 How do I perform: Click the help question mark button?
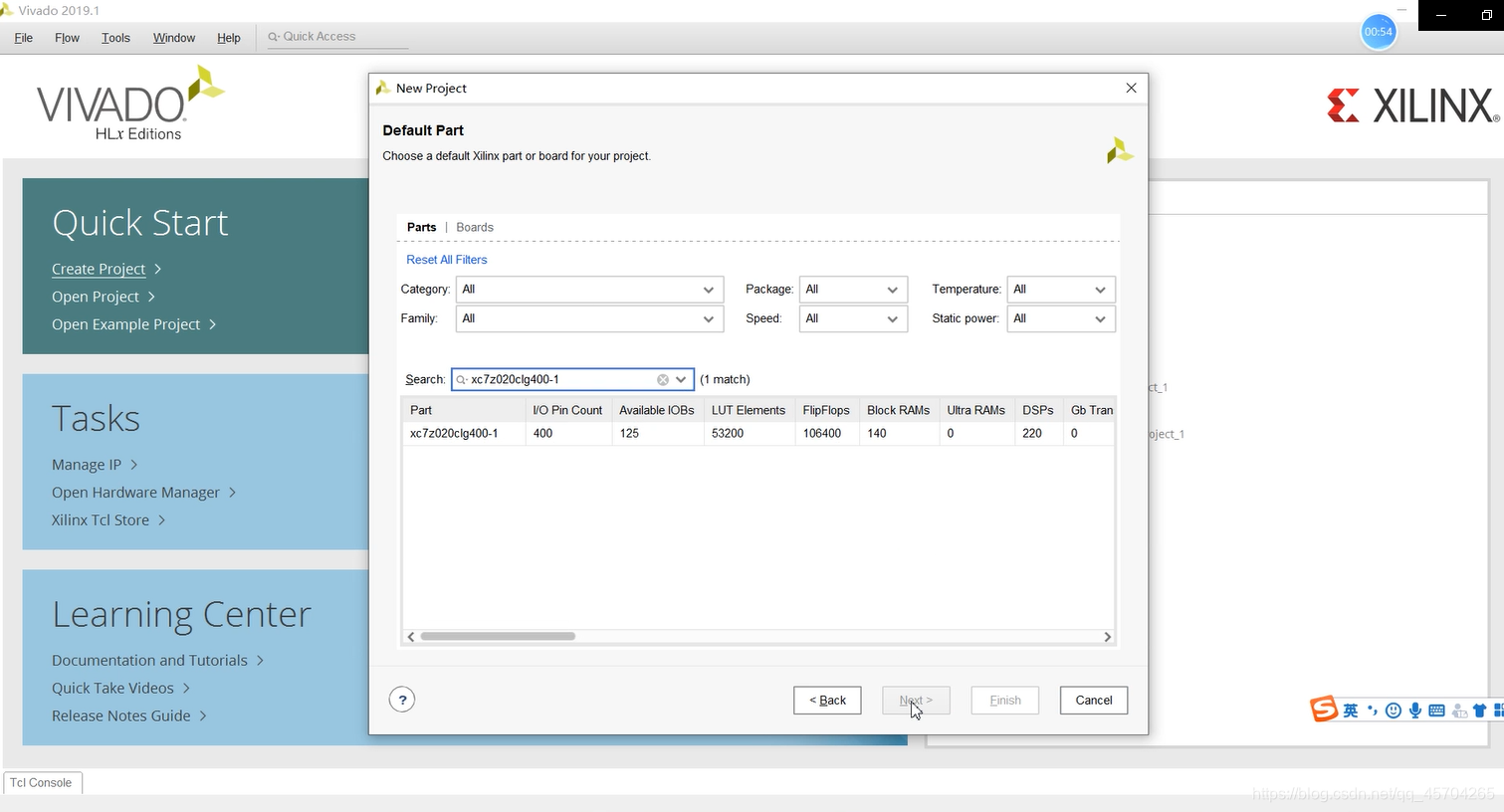[x=402, y=700]
